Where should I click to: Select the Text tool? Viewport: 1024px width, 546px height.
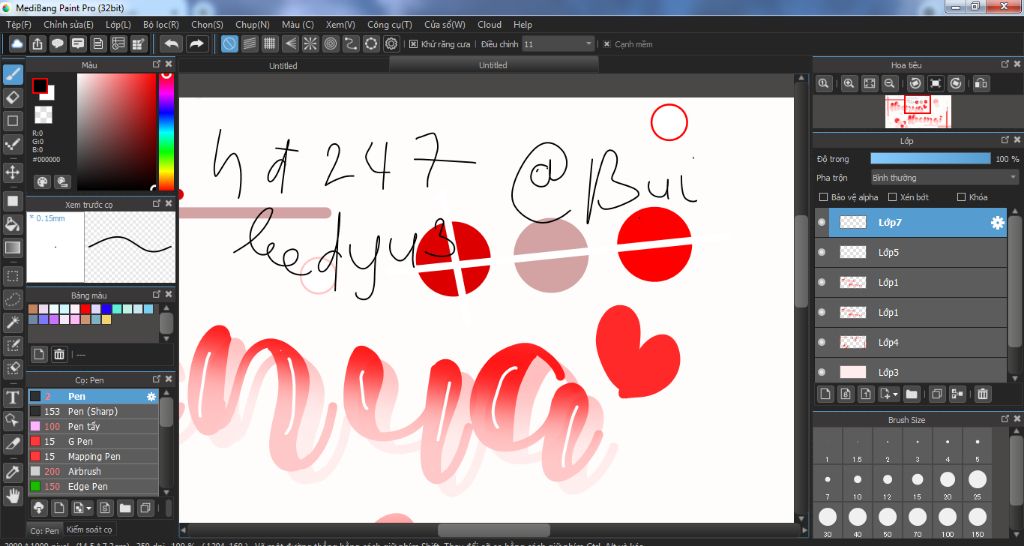tap(12, 397)
